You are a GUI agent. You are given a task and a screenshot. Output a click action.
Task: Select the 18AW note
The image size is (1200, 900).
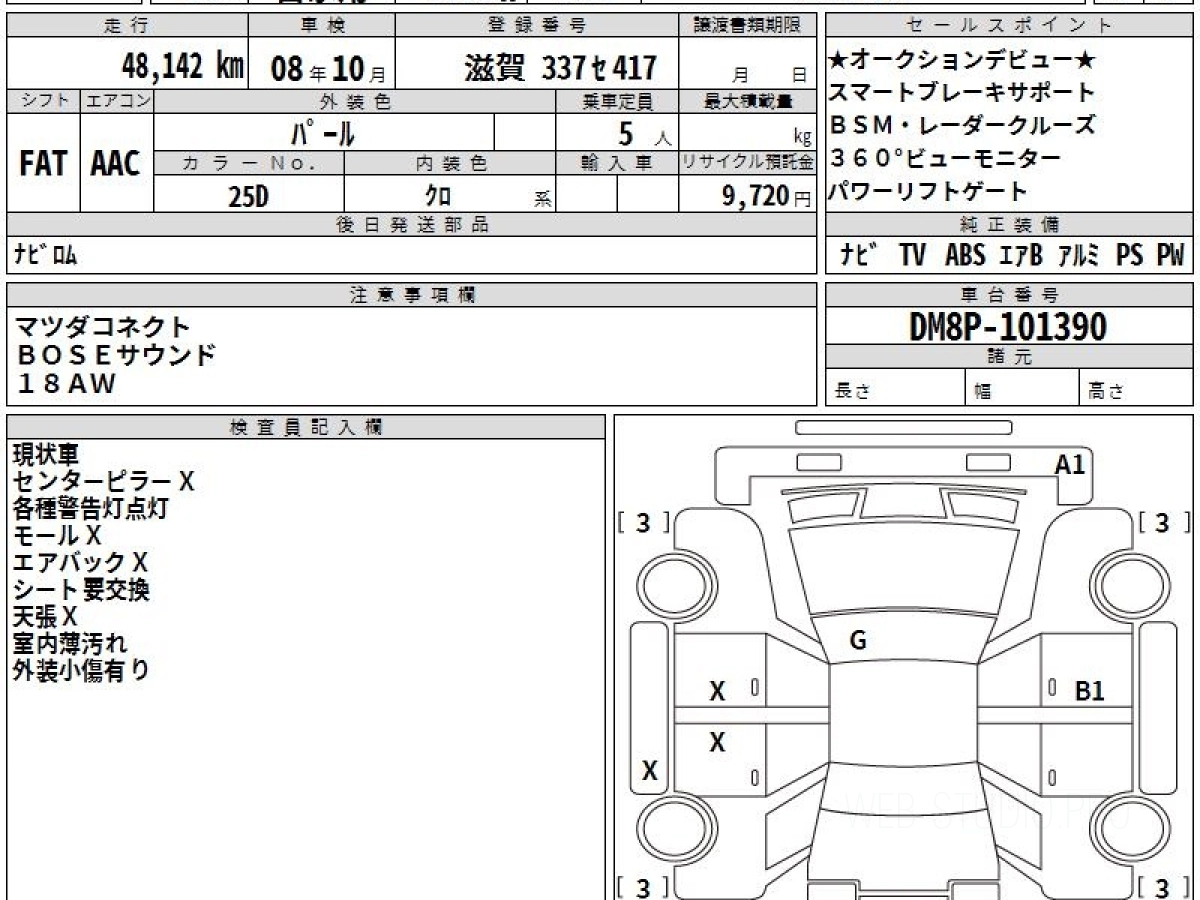pos(66,383)
